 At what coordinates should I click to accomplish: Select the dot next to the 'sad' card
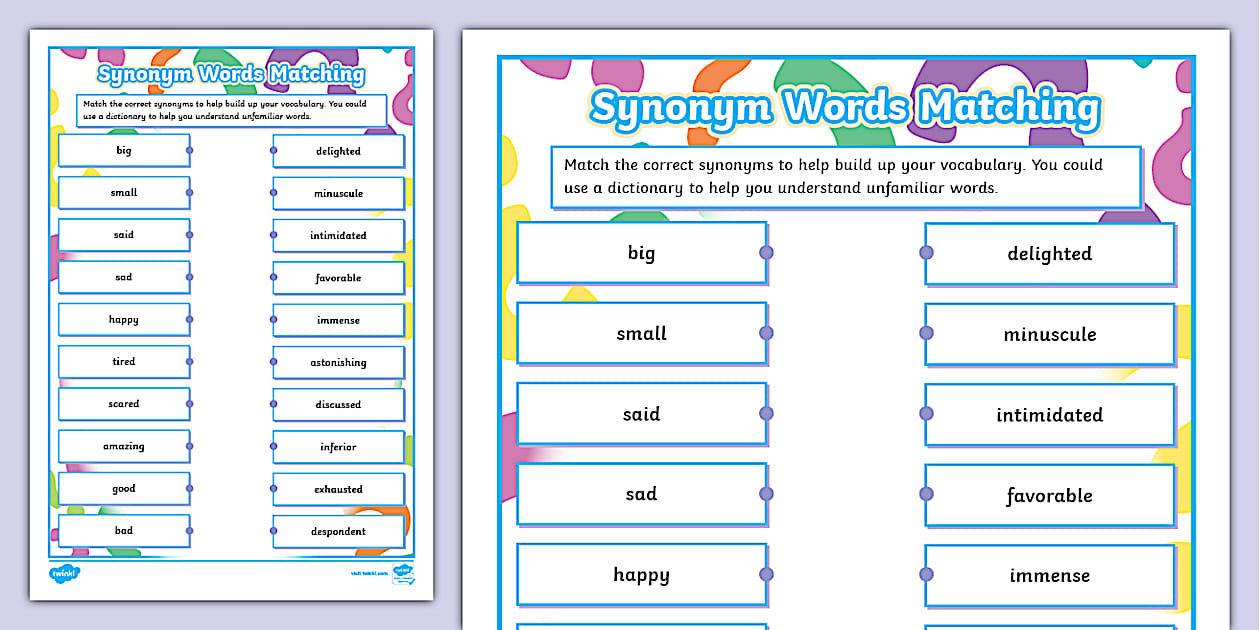(x=766, y=494)
